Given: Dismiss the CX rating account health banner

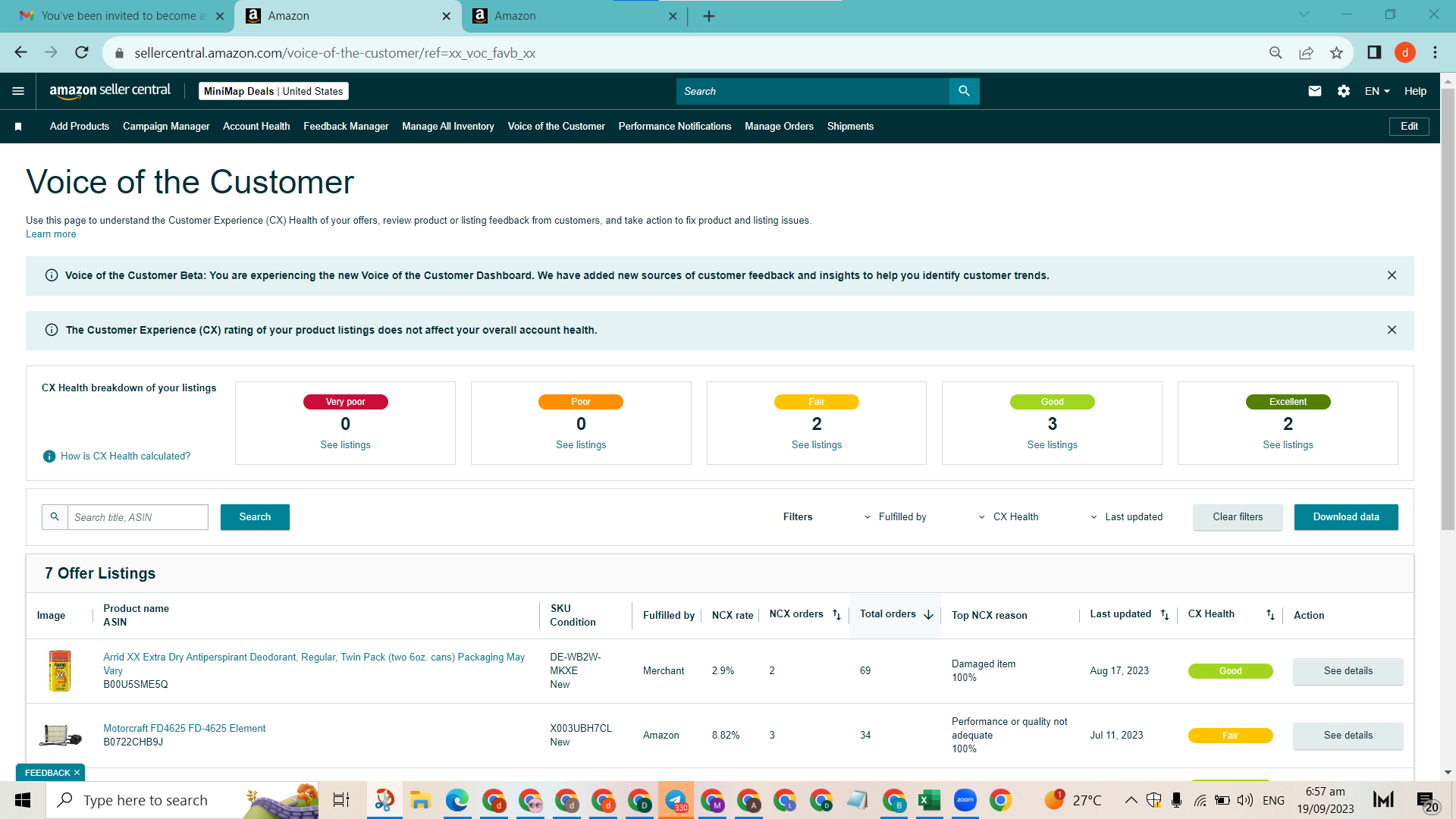Looking at the screenshot, I should [x=1392, y=330].
